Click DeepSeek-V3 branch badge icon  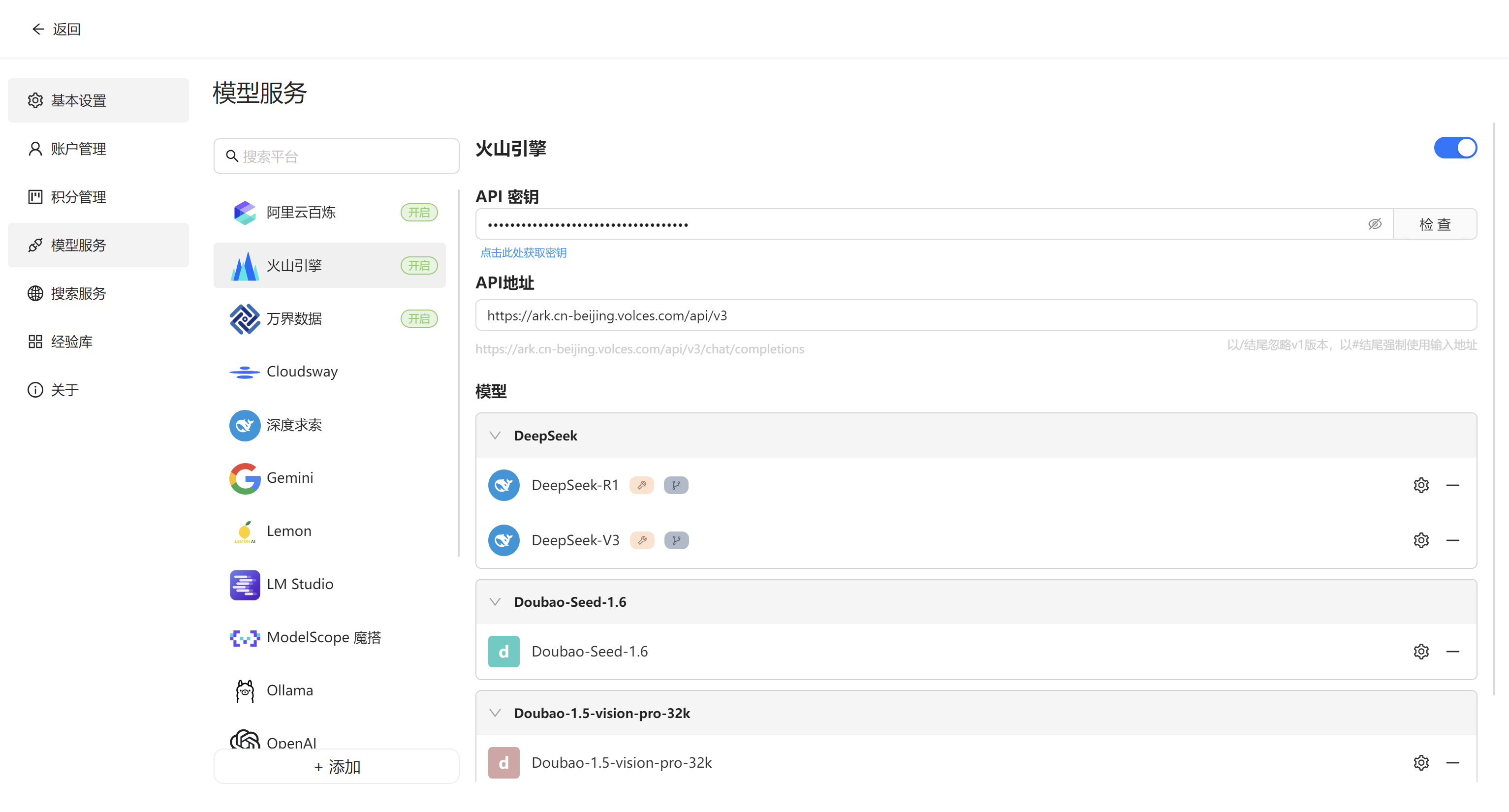[677, 540]
